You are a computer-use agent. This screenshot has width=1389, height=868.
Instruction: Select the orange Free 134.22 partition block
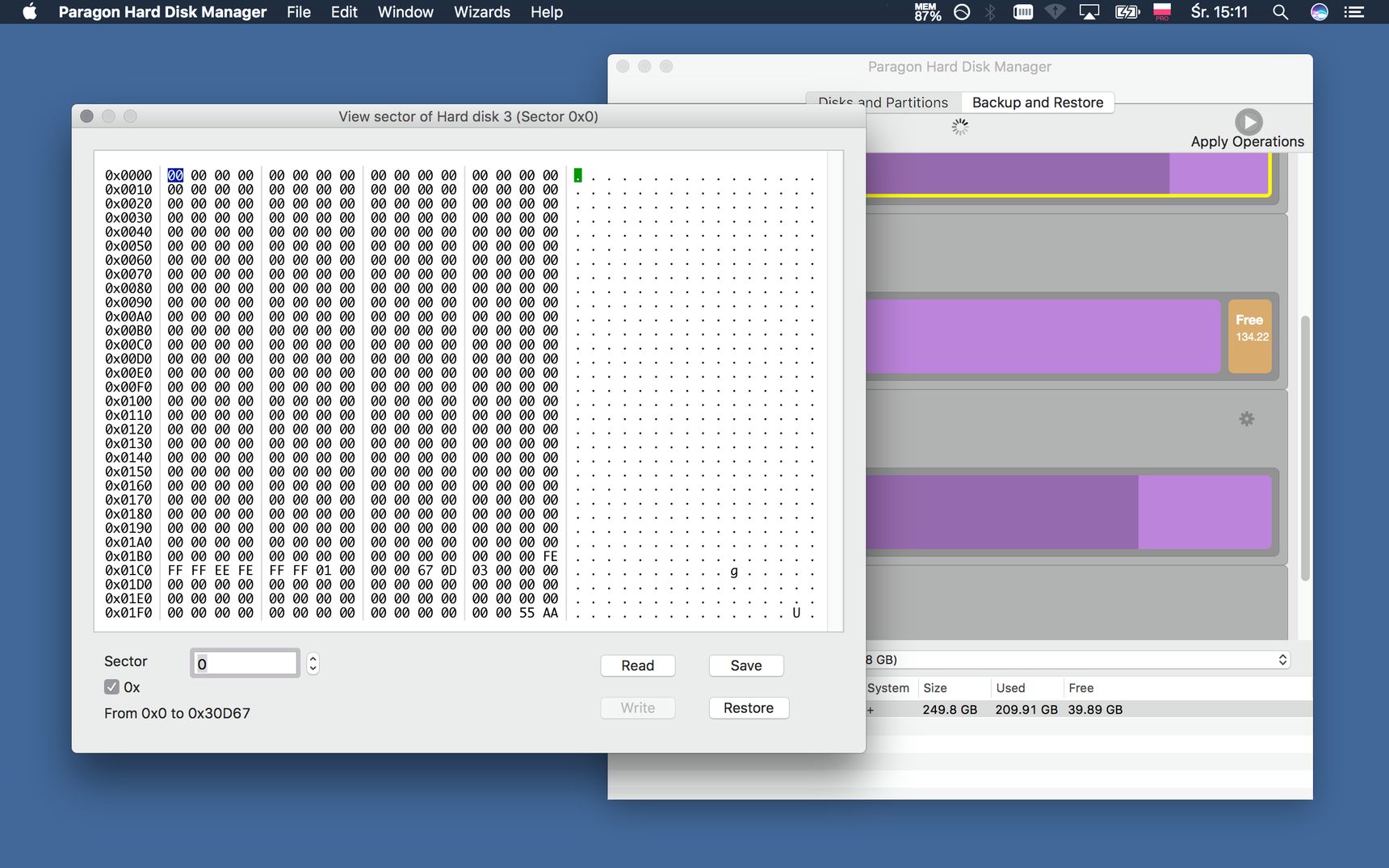[x=1250, y=337]
